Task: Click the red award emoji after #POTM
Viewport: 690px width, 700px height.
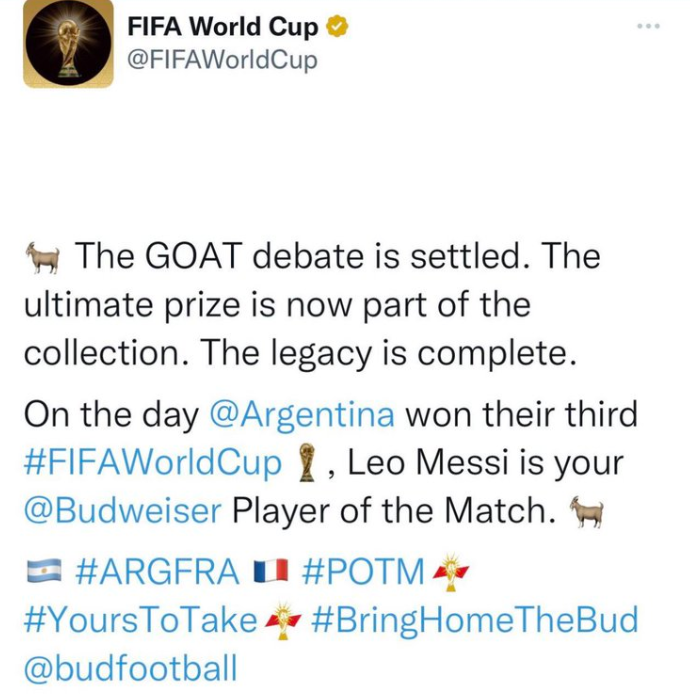Action: click(450, 572)
